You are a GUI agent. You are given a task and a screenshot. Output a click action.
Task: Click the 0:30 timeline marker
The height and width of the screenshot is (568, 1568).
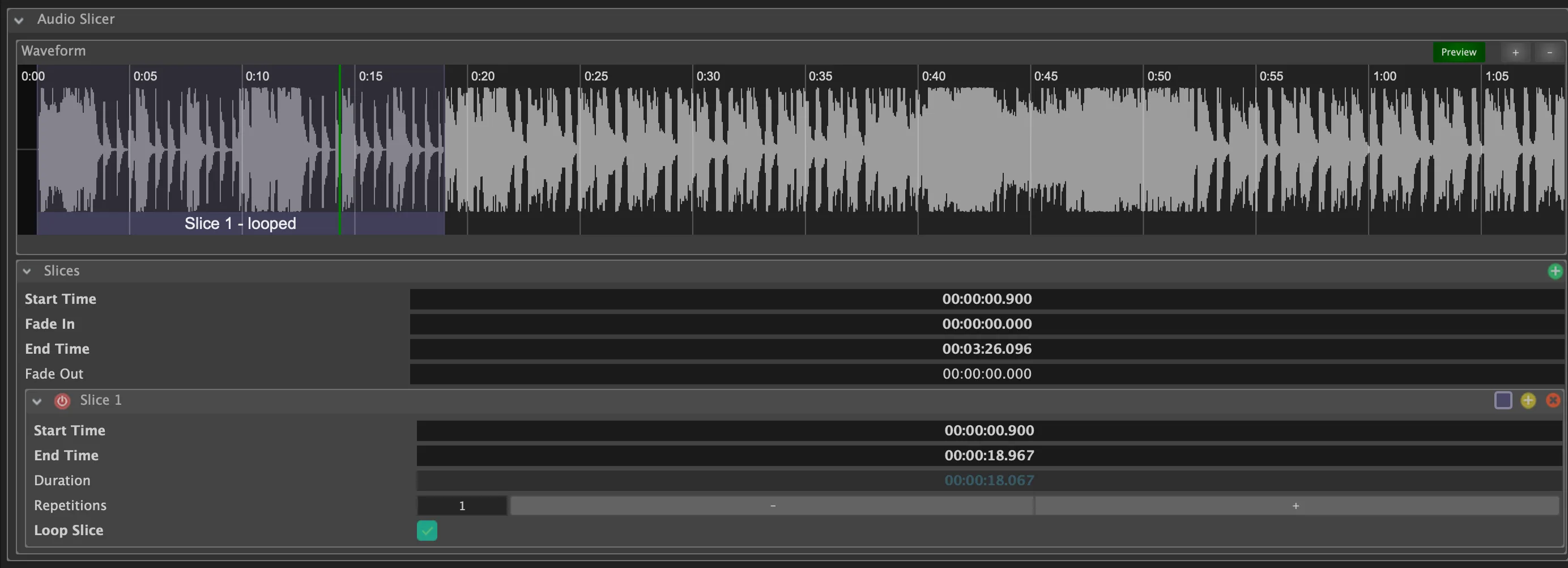(x=708, y=76)
